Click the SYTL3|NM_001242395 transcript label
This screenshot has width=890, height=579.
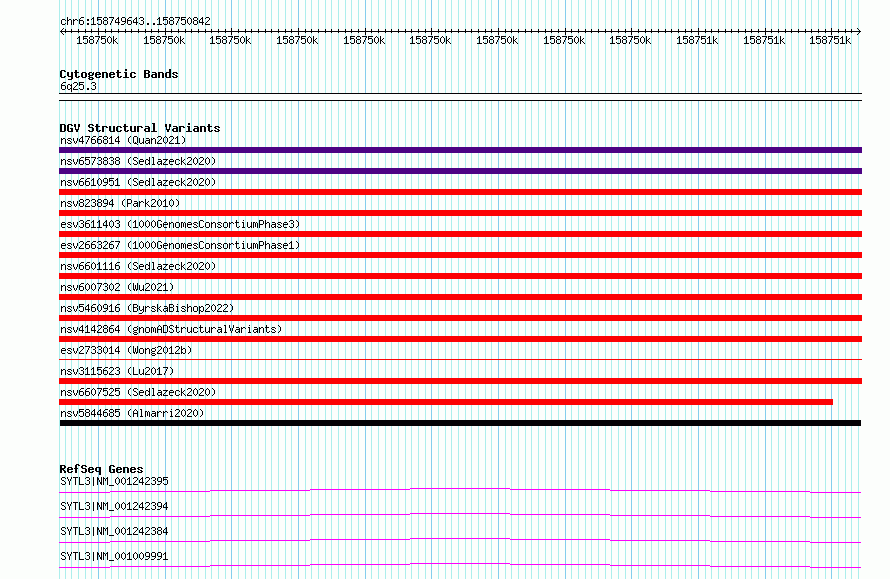[114, 481]
